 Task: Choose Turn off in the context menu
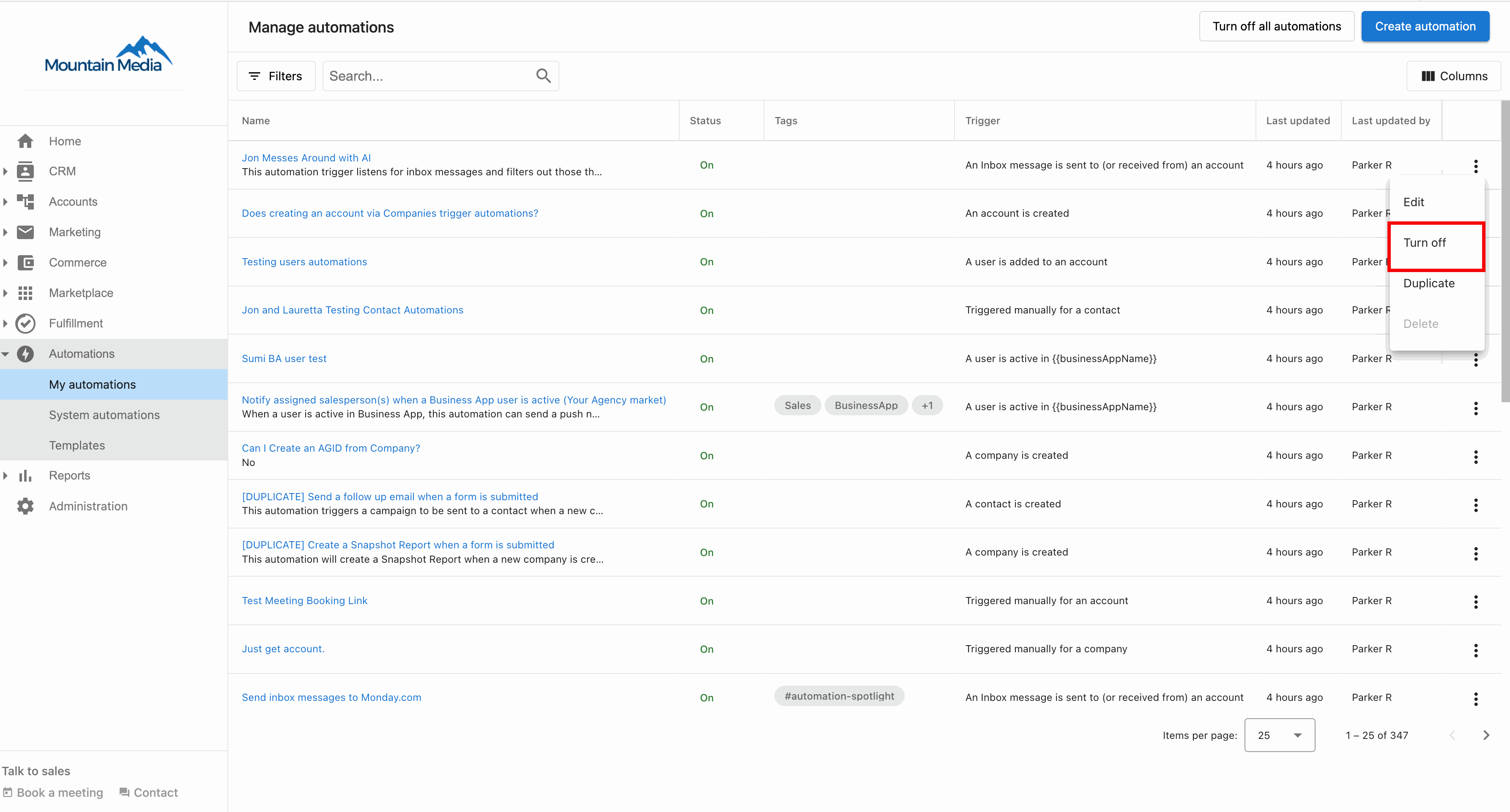pos(1436,243)
